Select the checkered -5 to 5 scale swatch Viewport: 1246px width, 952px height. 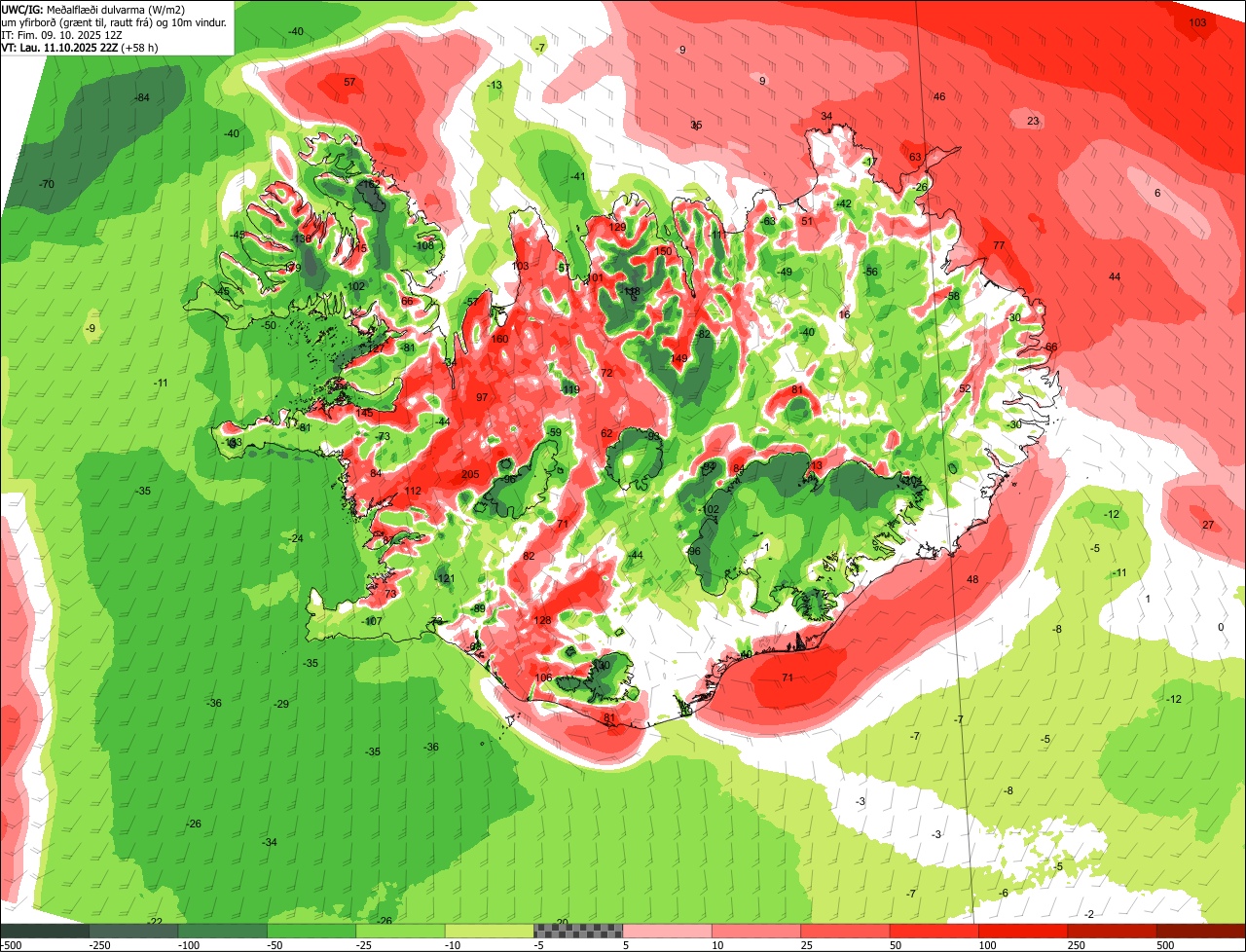[578, 930]
